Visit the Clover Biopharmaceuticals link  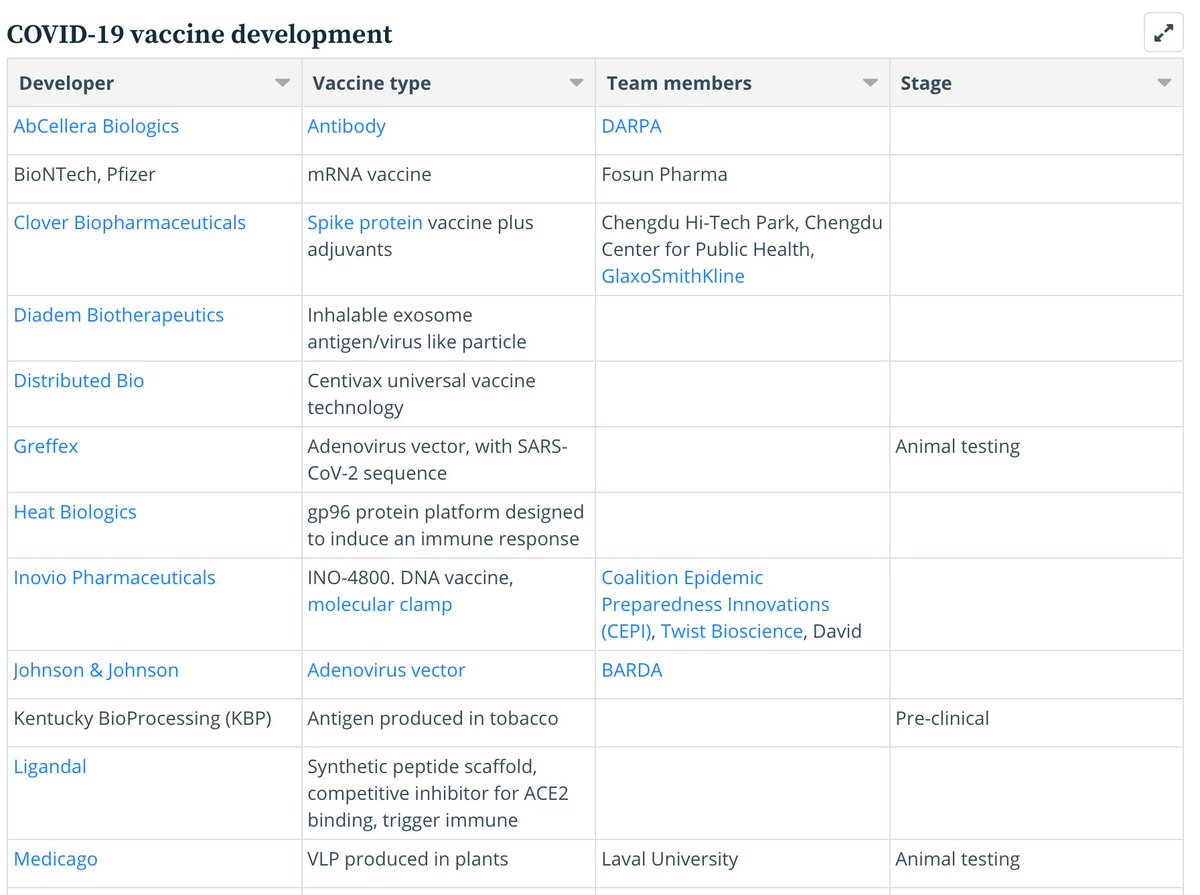coord(129,223)
